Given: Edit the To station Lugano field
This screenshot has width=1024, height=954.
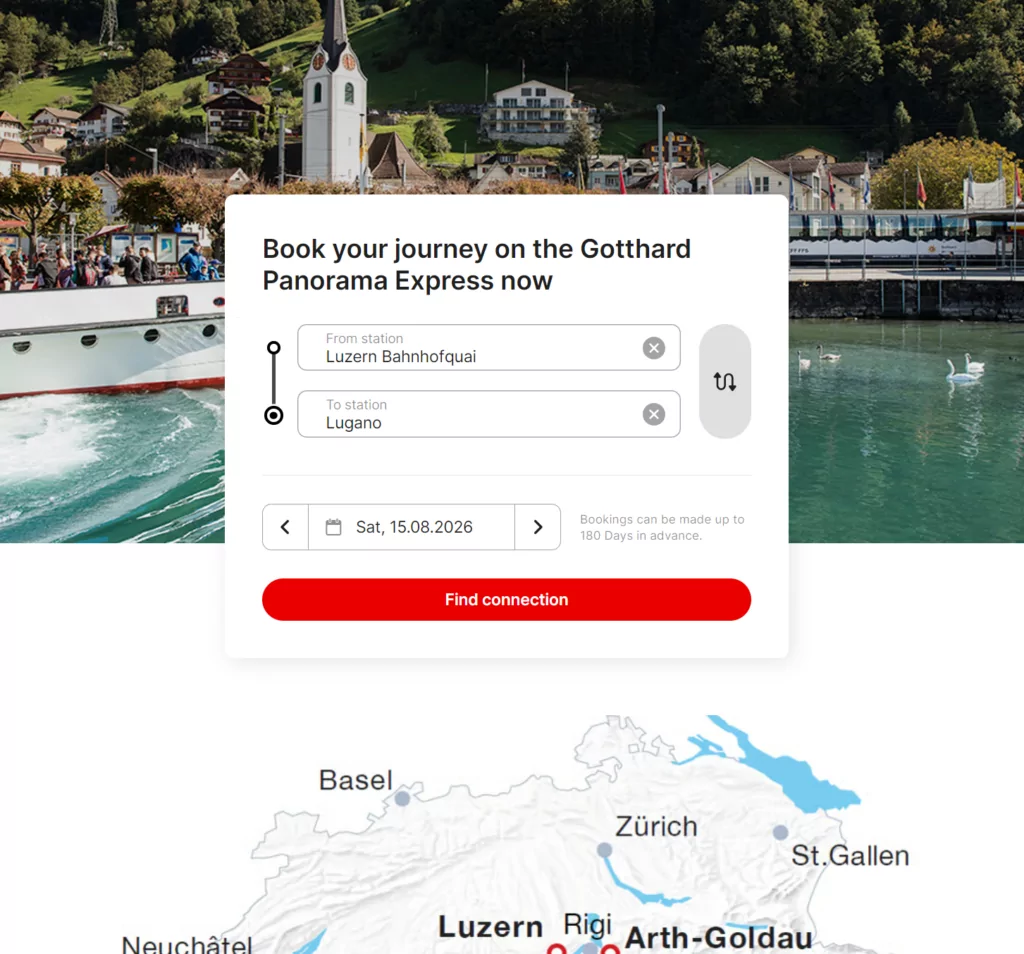Looking at the screenshot, I should click(x=488, y=414).
